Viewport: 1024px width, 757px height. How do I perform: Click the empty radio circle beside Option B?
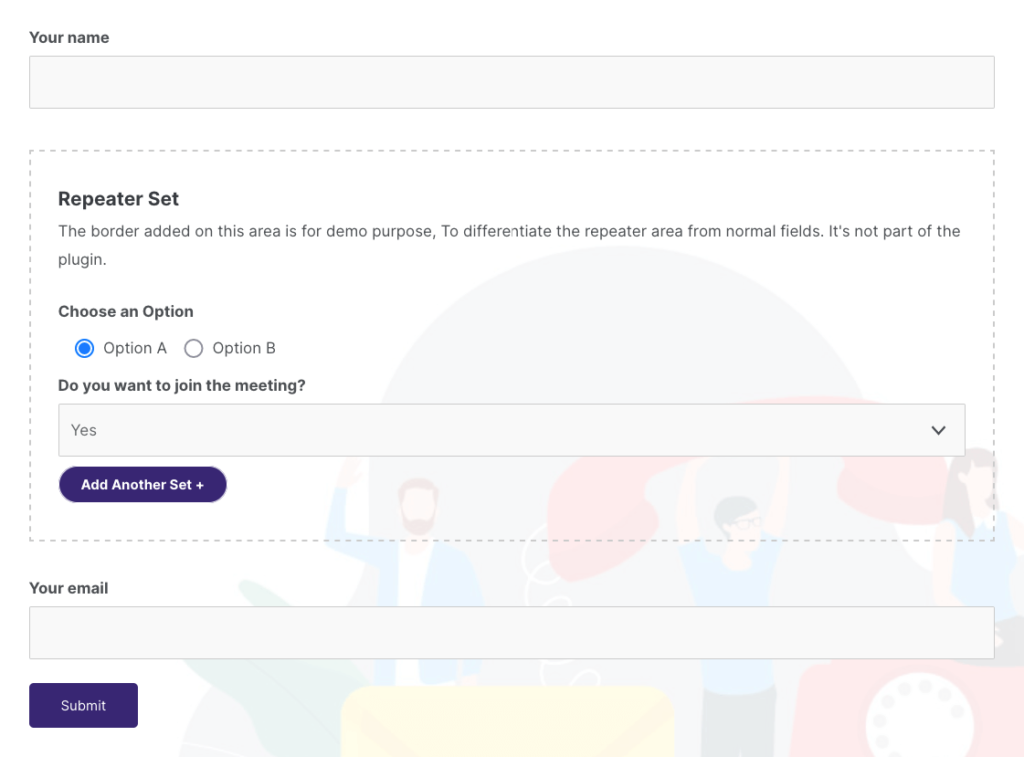coord(194,348)
